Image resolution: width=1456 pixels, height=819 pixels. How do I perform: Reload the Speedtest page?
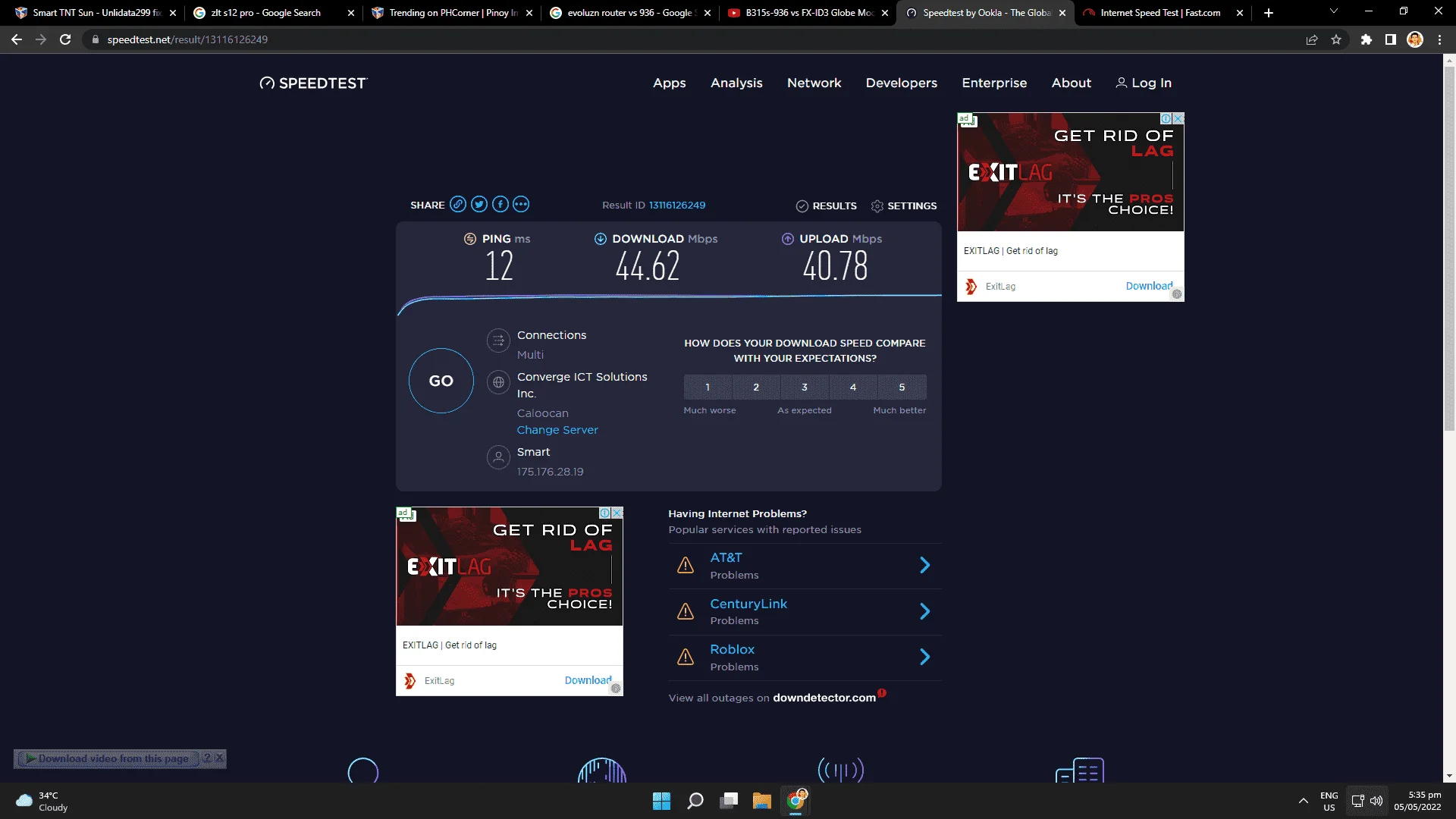click(x=65, y=39)
